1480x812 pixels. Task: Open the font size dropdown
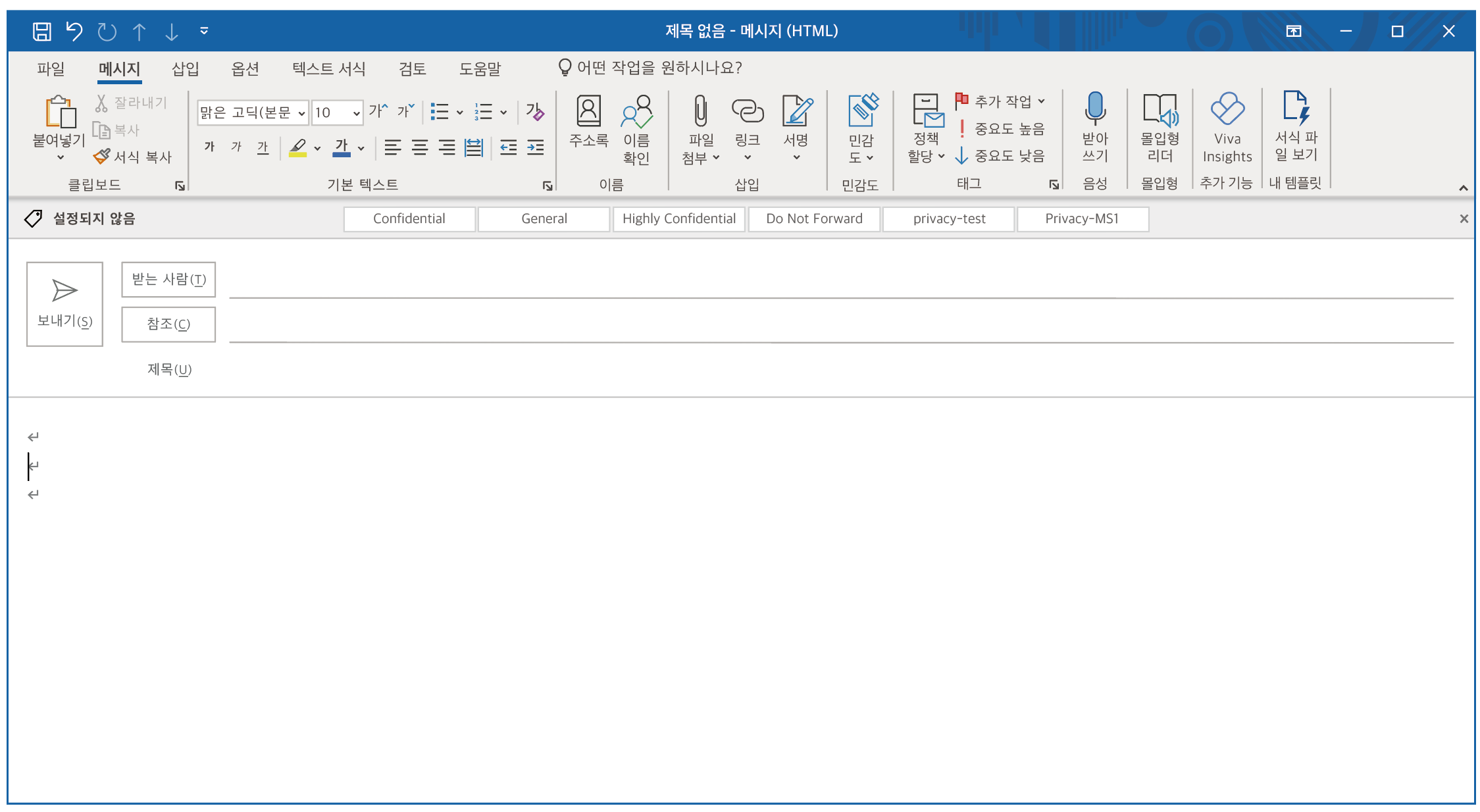click(356, 113)
